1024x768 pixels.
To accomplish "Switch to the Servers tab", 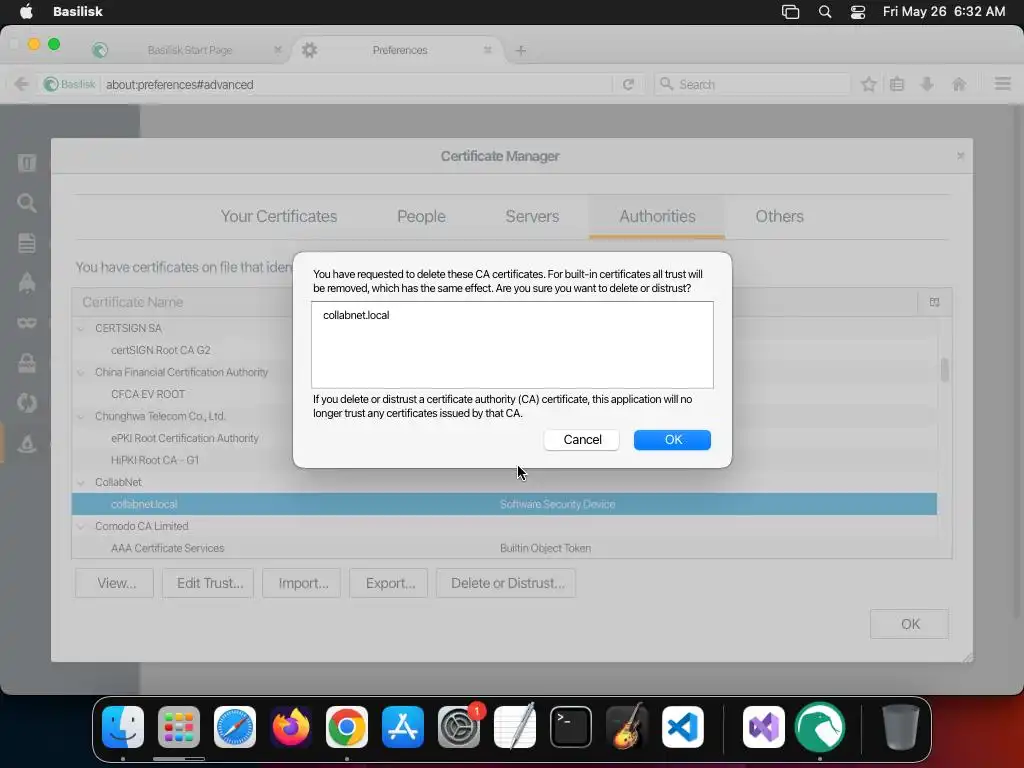I will (532, 216).
